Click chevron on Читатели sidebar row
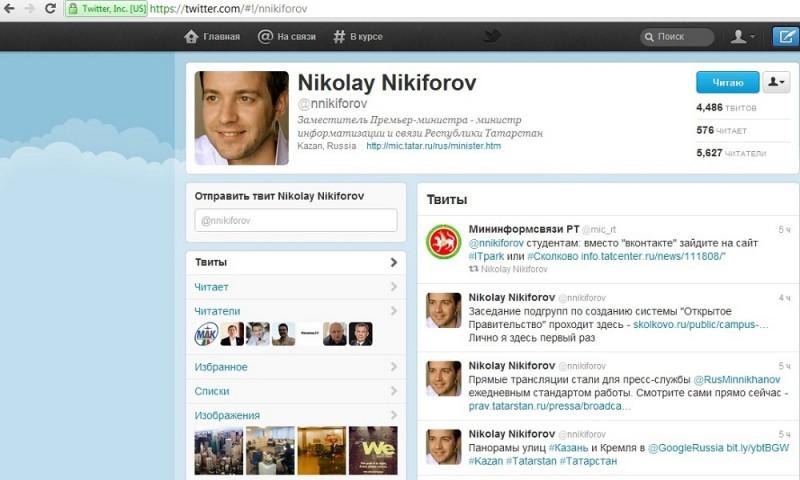Viewport: 800px width, 480px height. tap(394, 311)
